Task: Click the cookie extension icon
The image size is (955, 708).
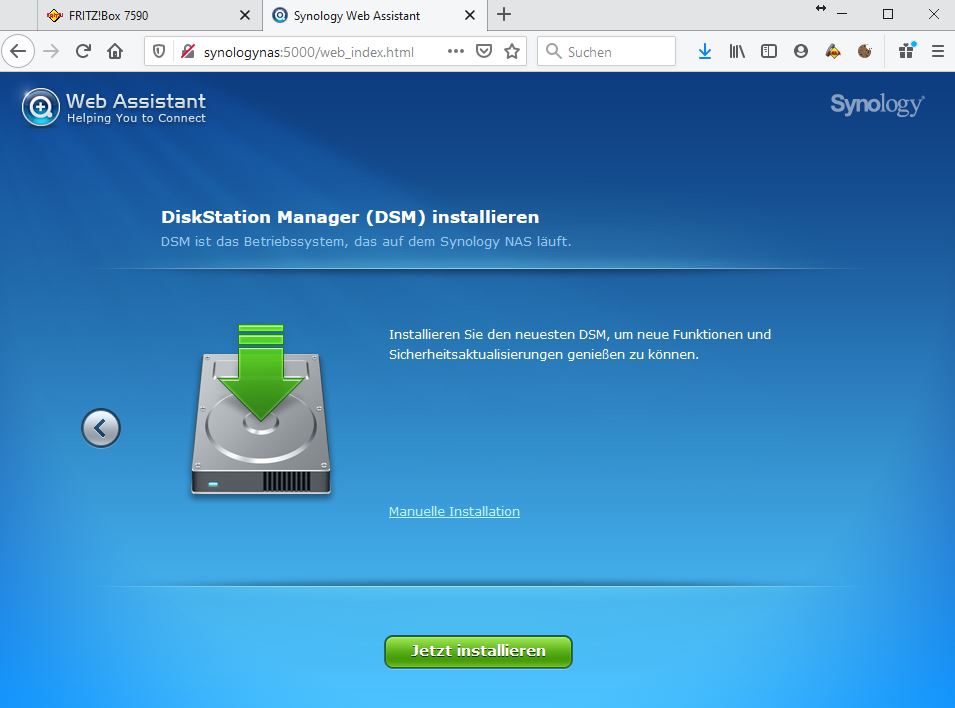Action: coord(865,52)
